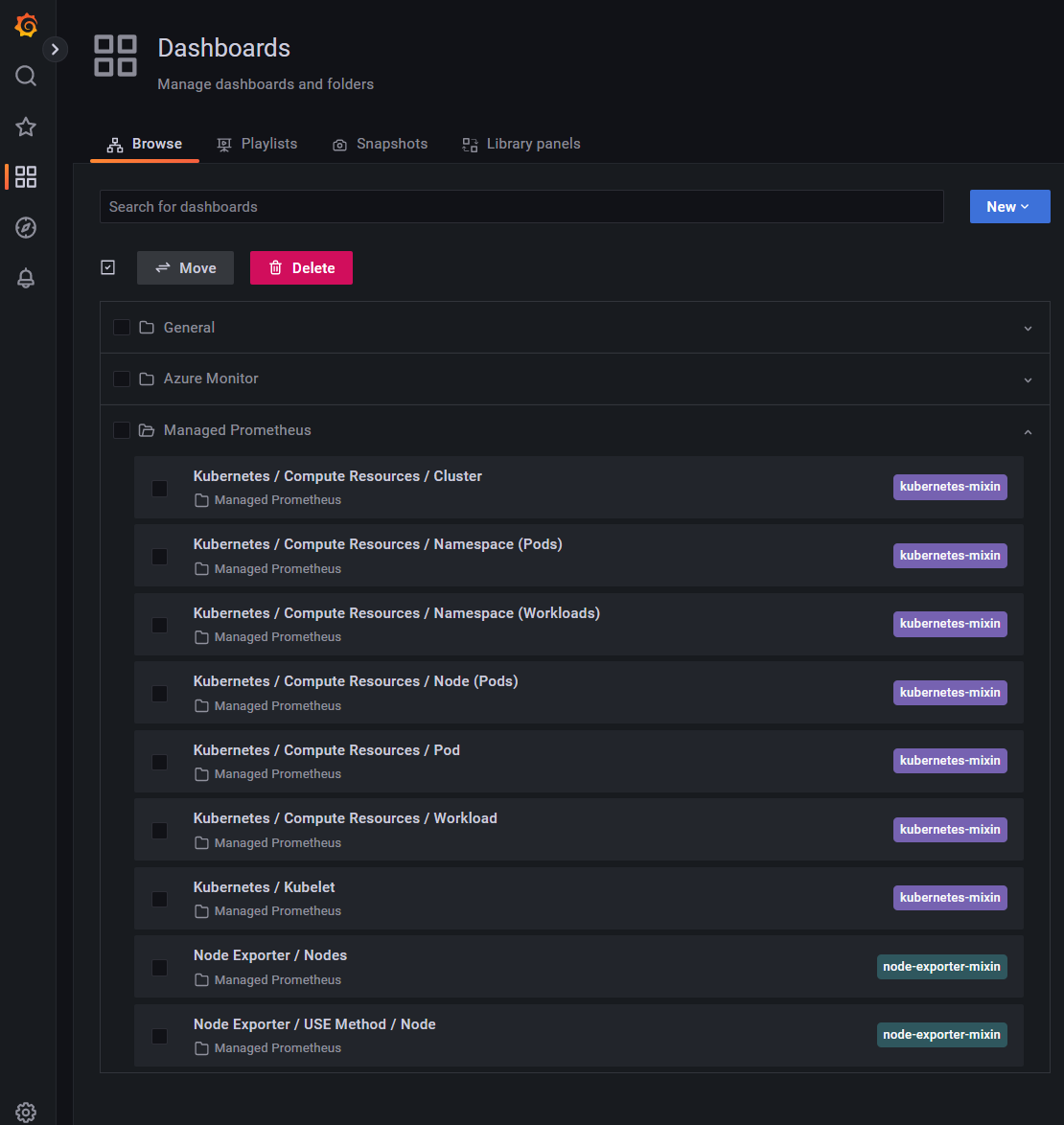The height and width of the screenshot is (1125, 1064).
Task: Open Alerting bell icon in the sidebar
Action: pyautogui.click(x=26, y=278)
